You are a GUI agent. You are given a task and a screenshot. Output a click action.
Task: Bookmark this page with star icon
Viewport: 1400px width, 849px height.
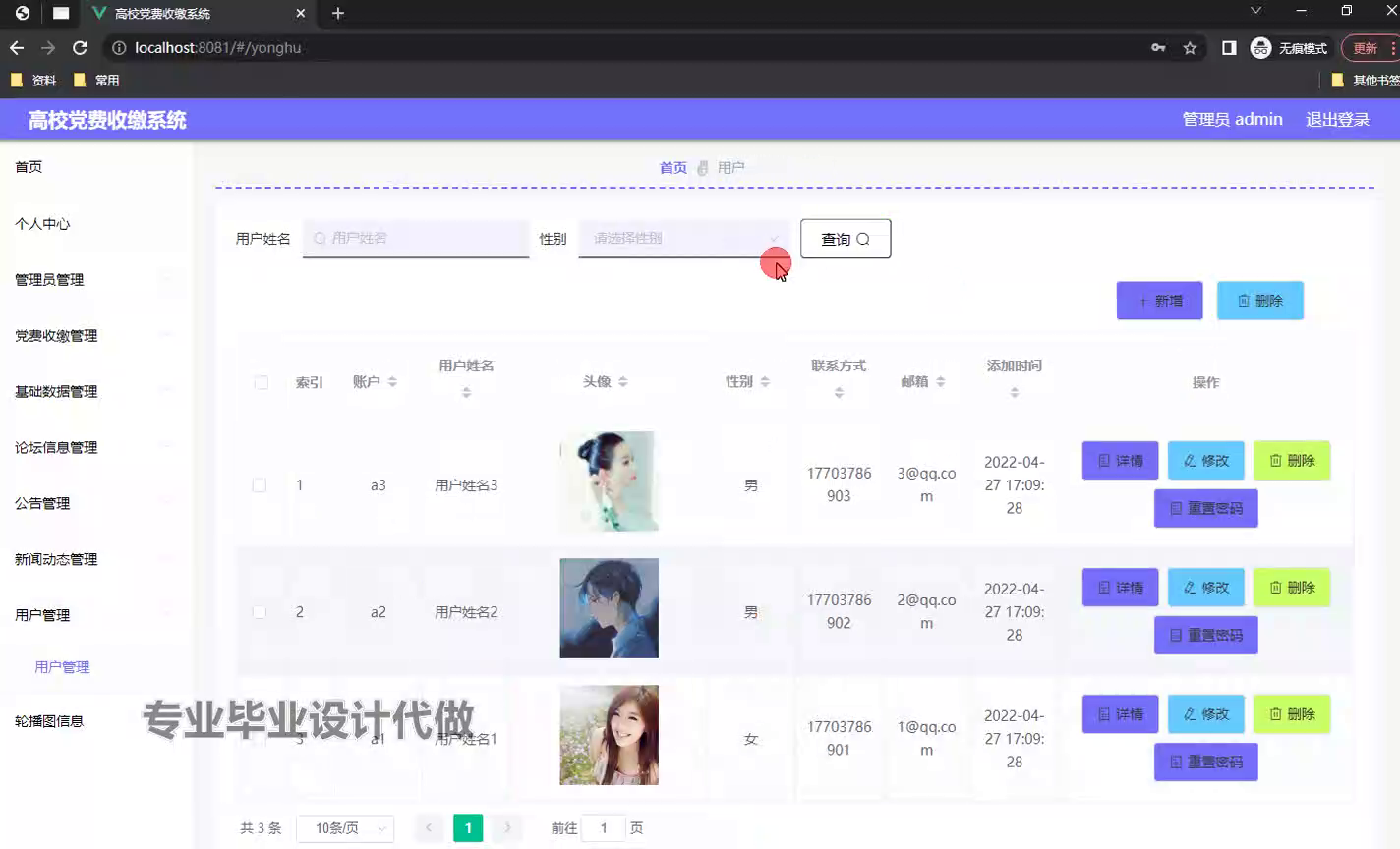[1190, 47]
